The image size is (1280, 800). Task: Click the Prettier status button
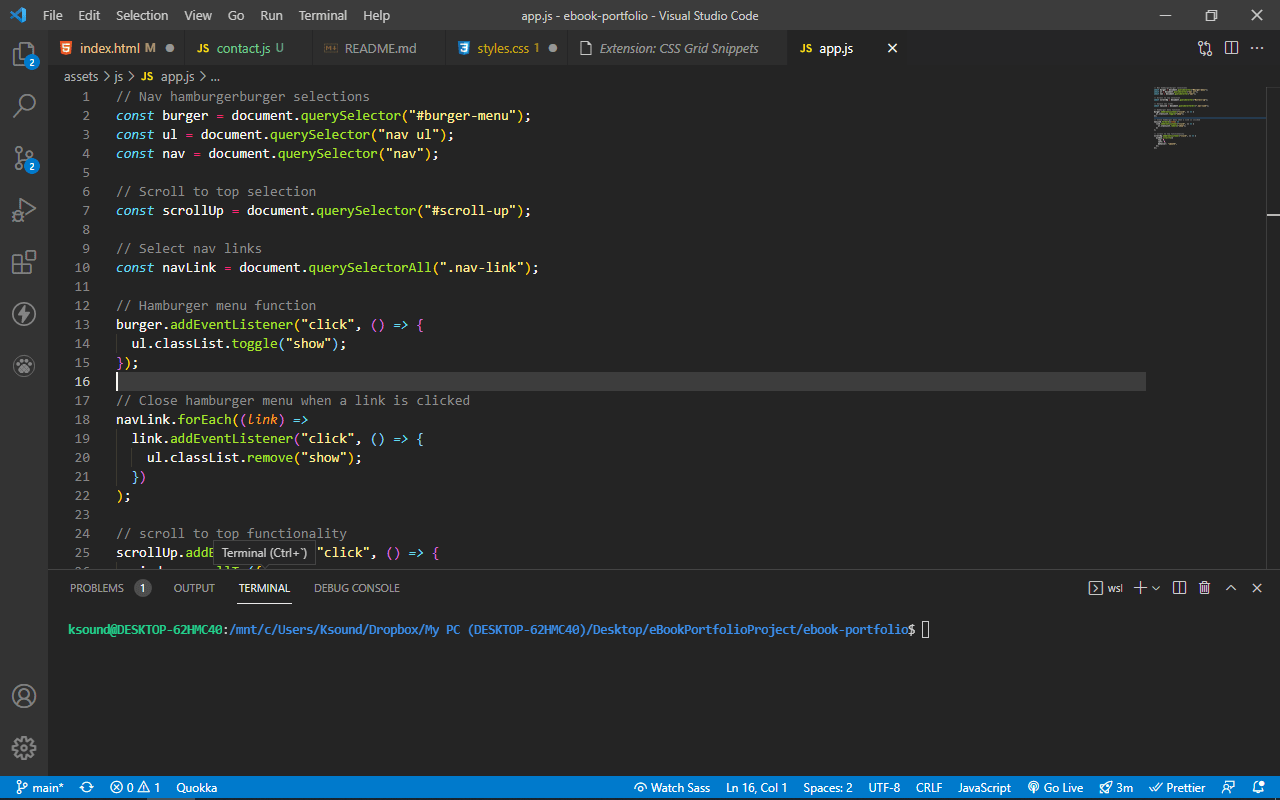pos(1177,788)
